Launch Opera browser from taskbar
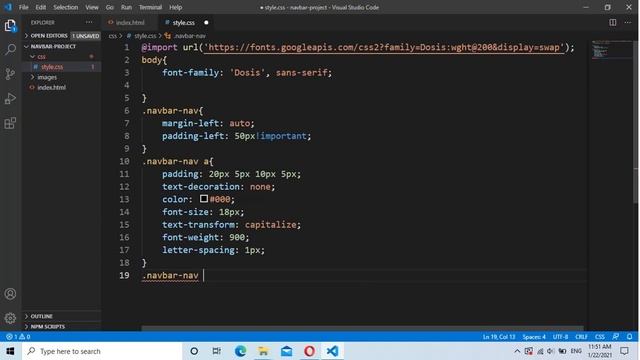 tap(309, 351)
